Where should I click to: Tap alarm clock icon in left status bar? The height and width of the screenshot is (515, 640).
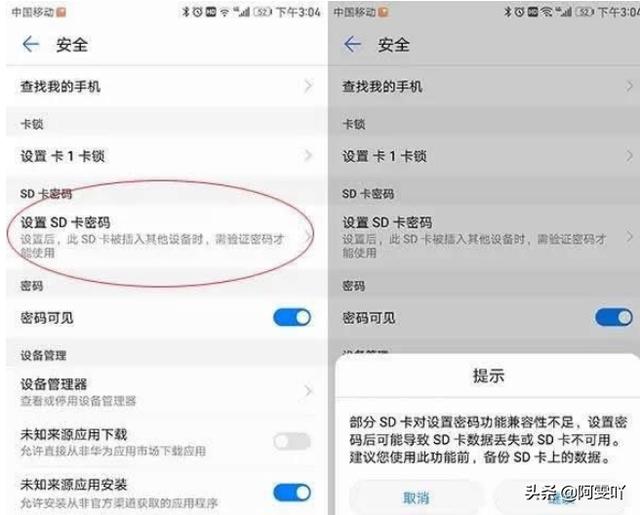point(198,12)
